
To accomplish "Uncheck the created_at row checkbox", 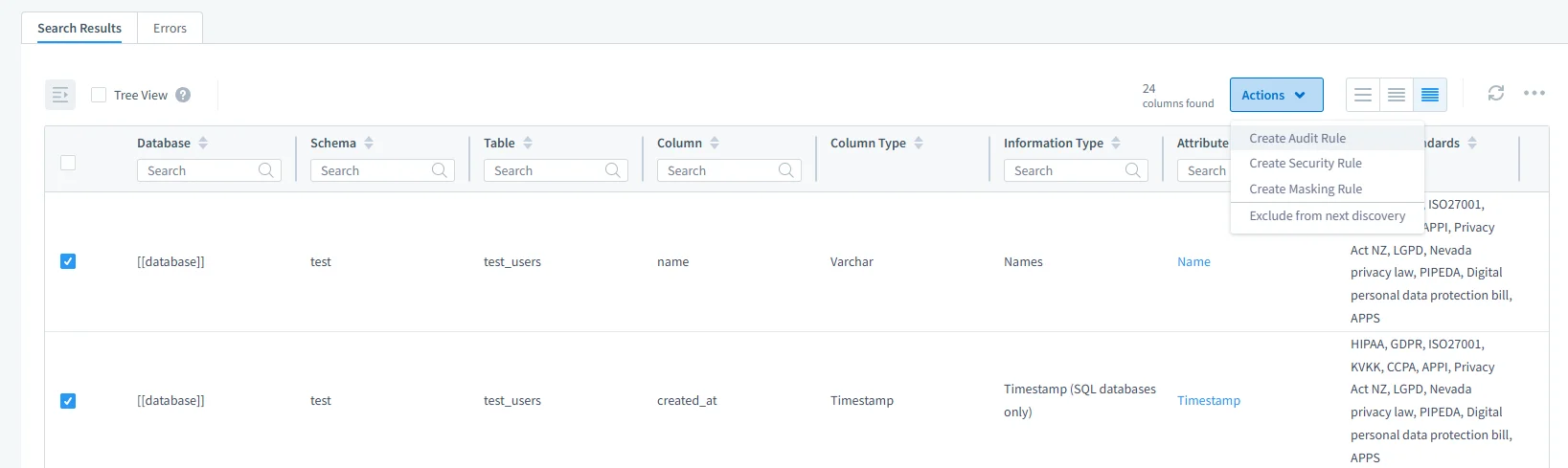I will coord(68,401).
